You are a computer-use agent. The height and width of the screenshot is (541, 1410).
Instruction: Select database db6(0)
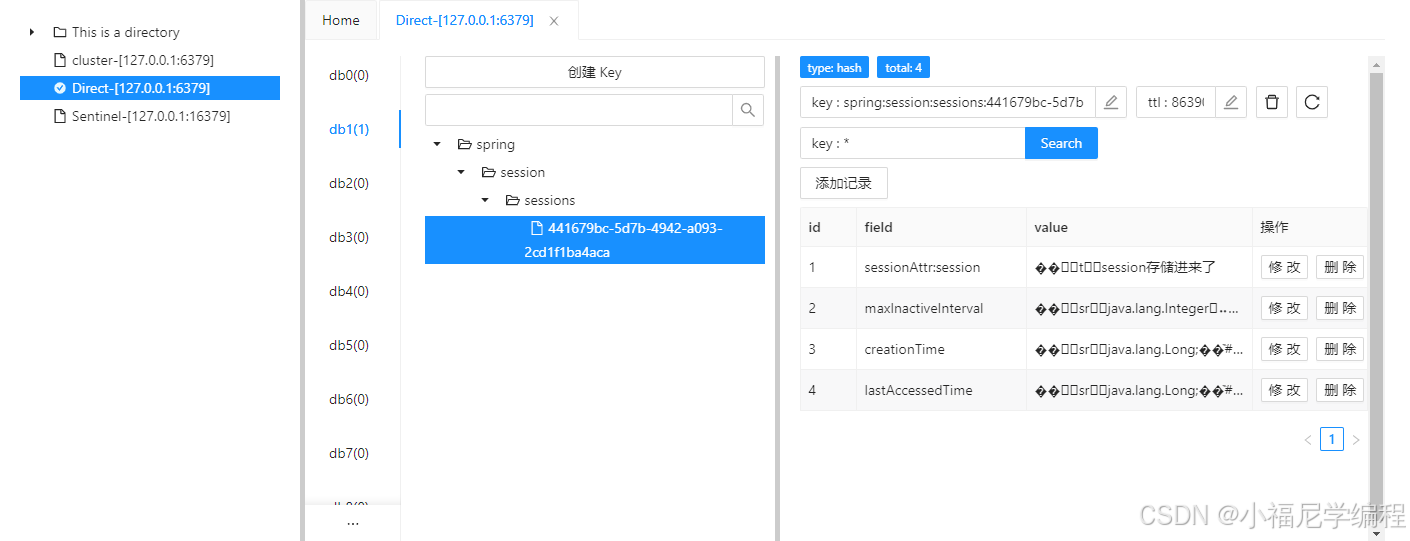click(x=350, y=399)
